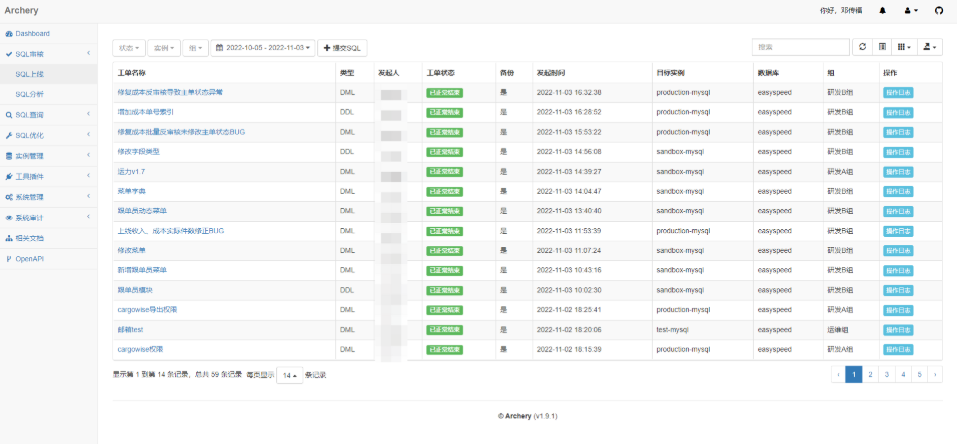
Task: Open date range picker 2022-10-05 - 2022-11-03
Action: pyautogui.click(x=263, y=48)
